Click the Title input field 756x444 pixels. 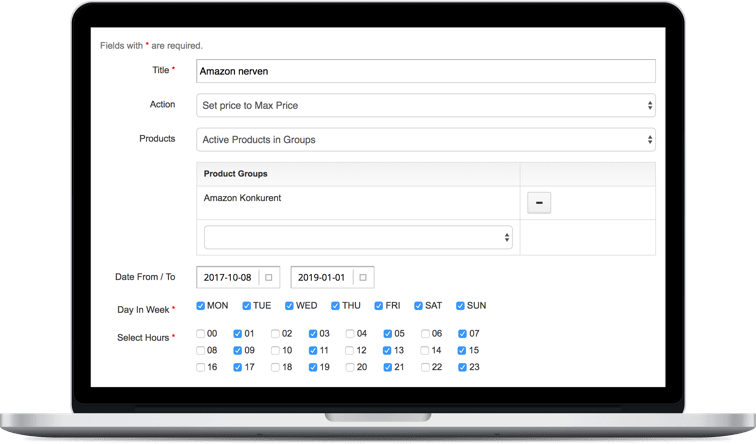426,71
